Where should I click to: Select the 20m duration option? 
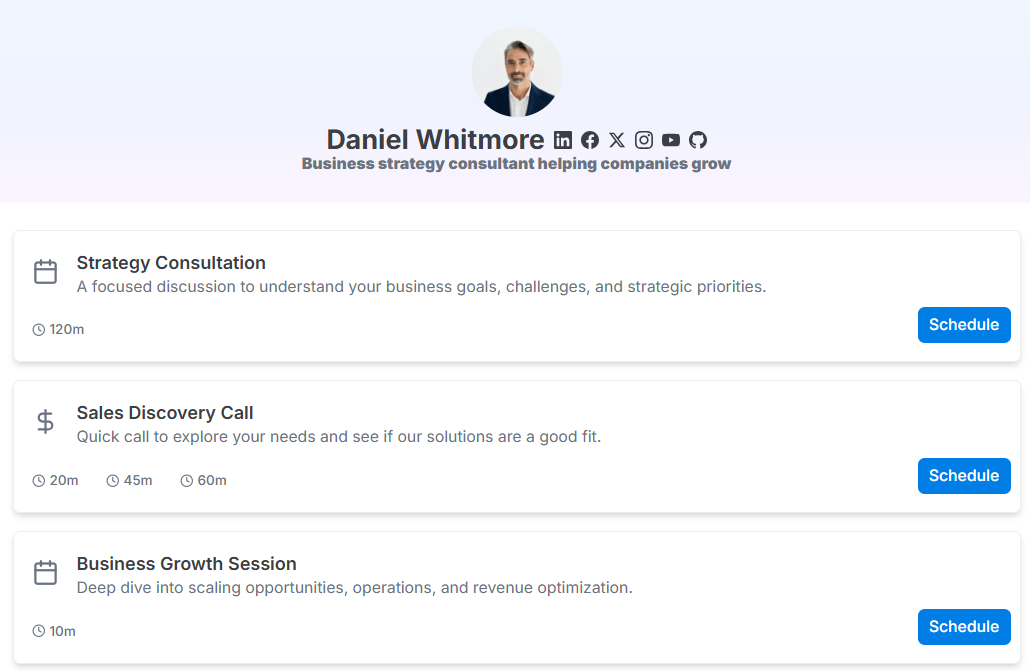point(56,481)
